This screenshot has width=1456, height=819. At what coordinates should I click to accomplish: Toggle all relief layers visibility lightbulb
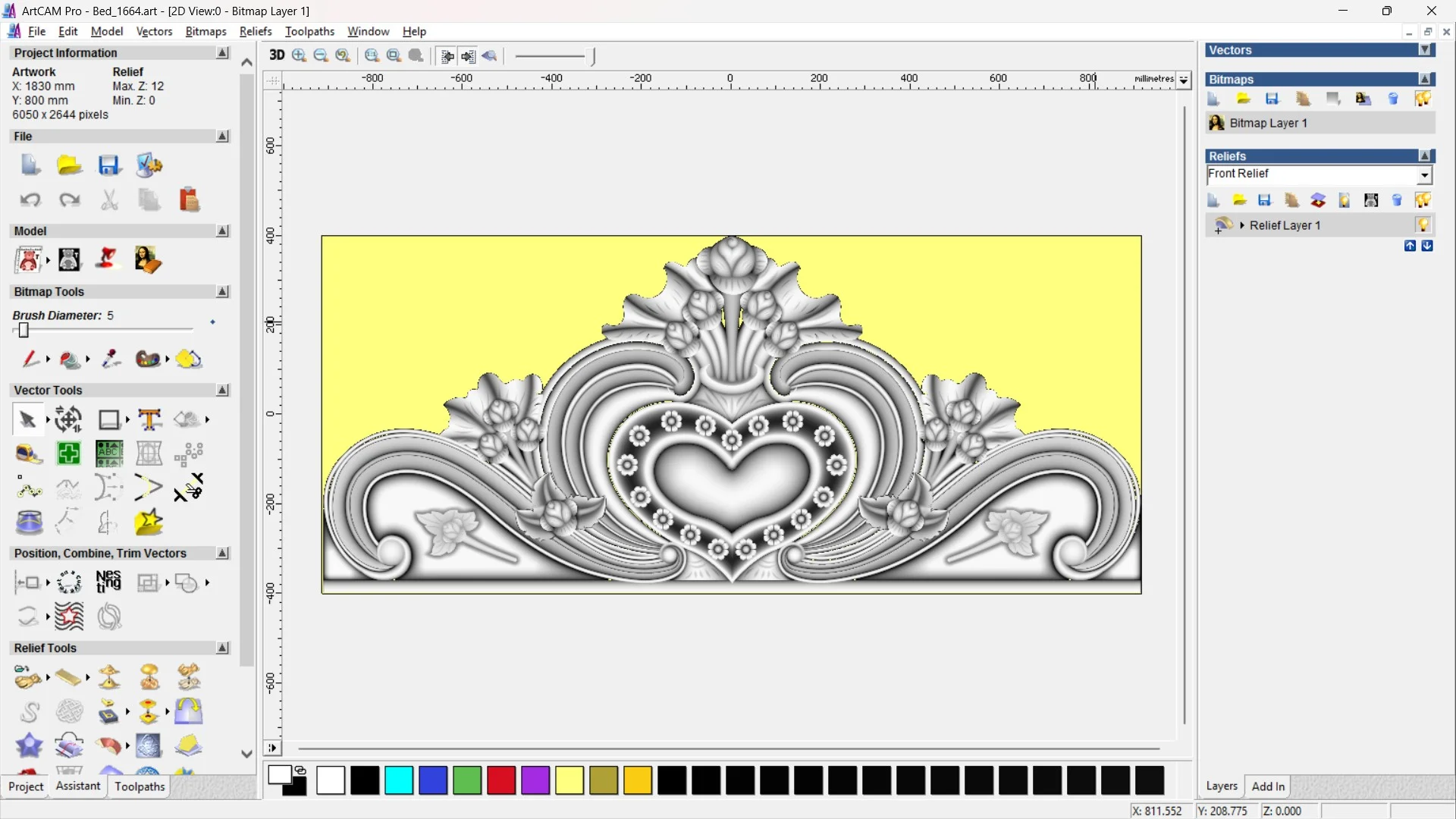click(1423, 200)
